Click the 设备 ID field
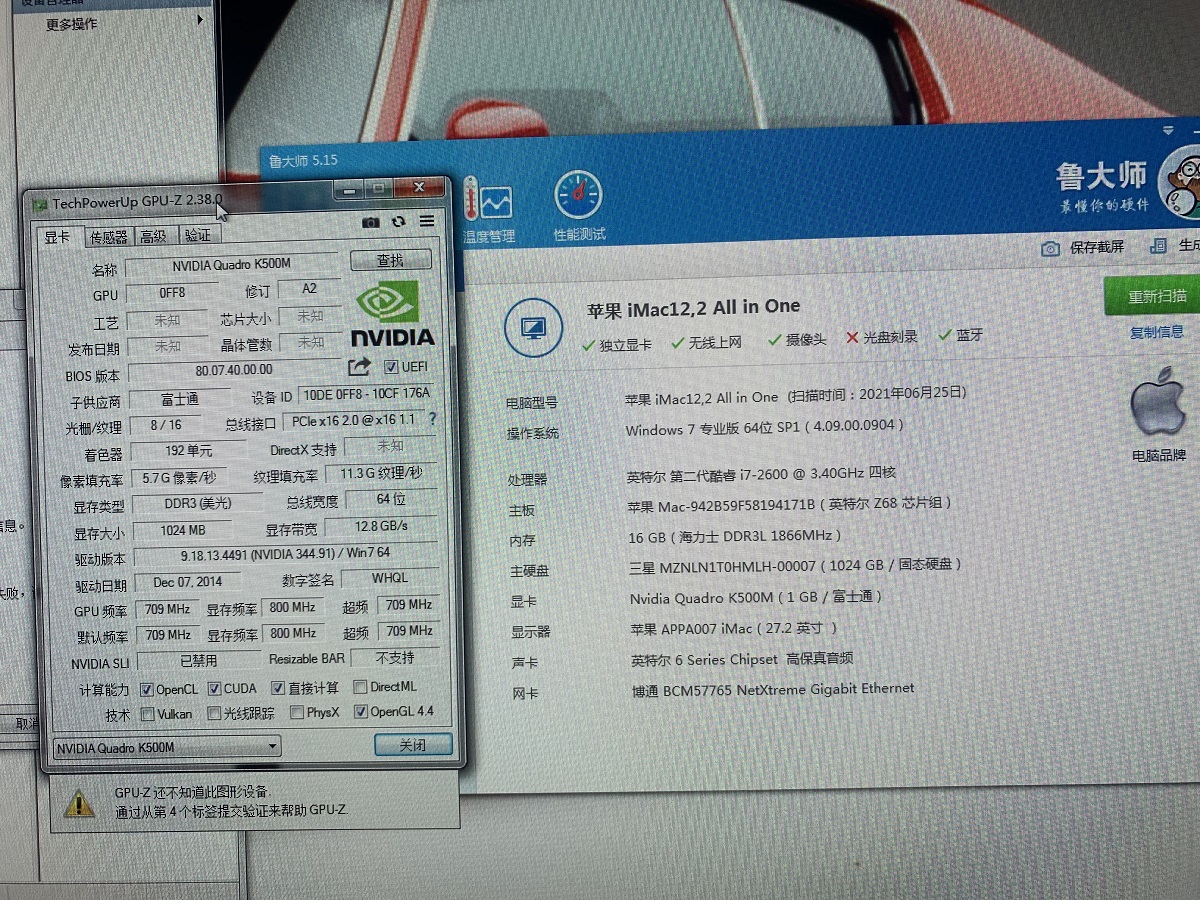1200x900 pixels. tap(366, 395)
